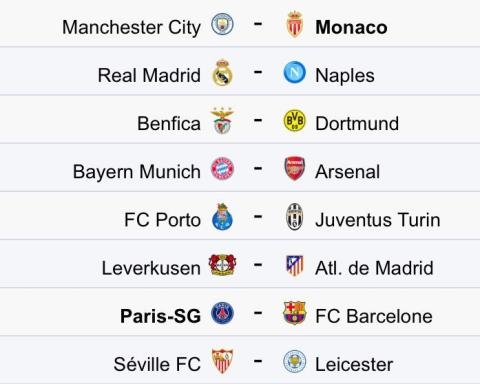Select the Juventus striped crest
The height and width of the screenshot is (384, 480).
(295, 217)
